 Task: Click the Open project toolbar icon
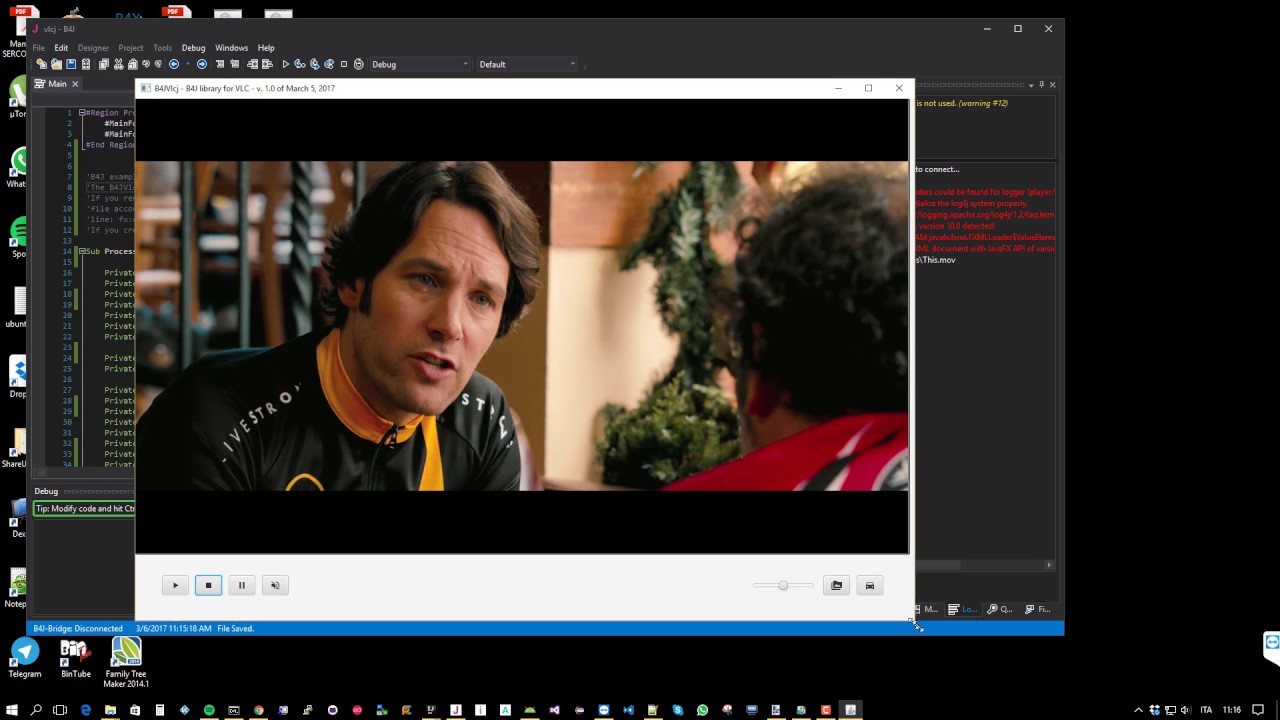click(x=56, y=64)
